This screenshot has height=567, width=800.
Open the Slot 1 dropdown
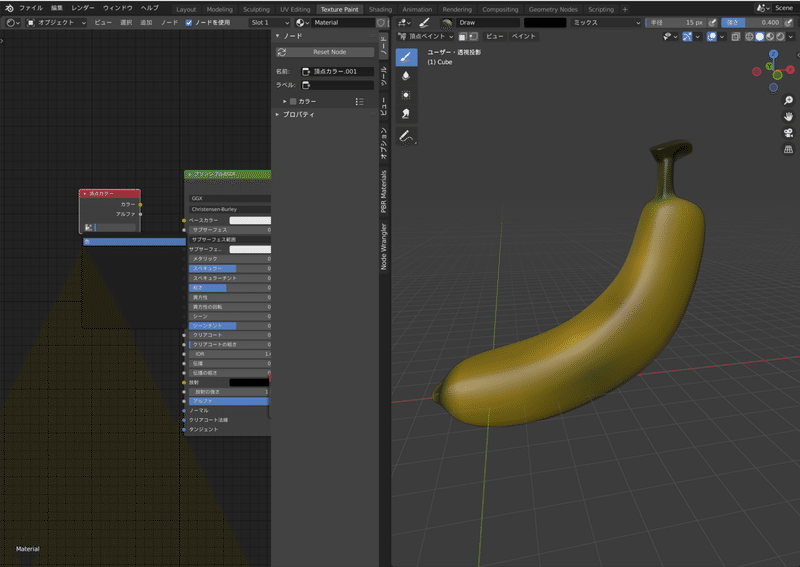click(x=270, y=22)
